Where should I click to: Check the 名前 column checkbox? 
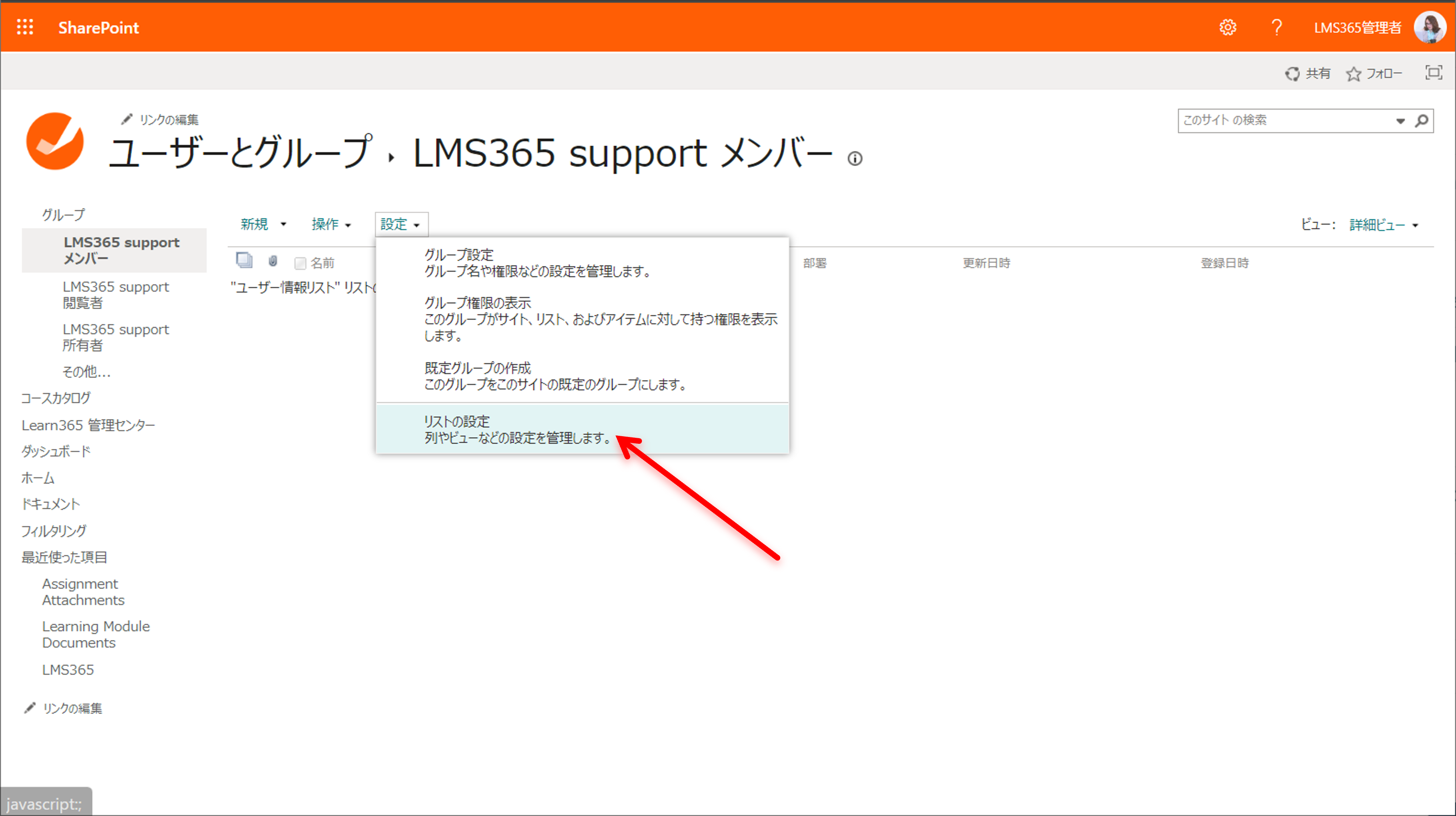pyautogui.click(x=300, y=263)
